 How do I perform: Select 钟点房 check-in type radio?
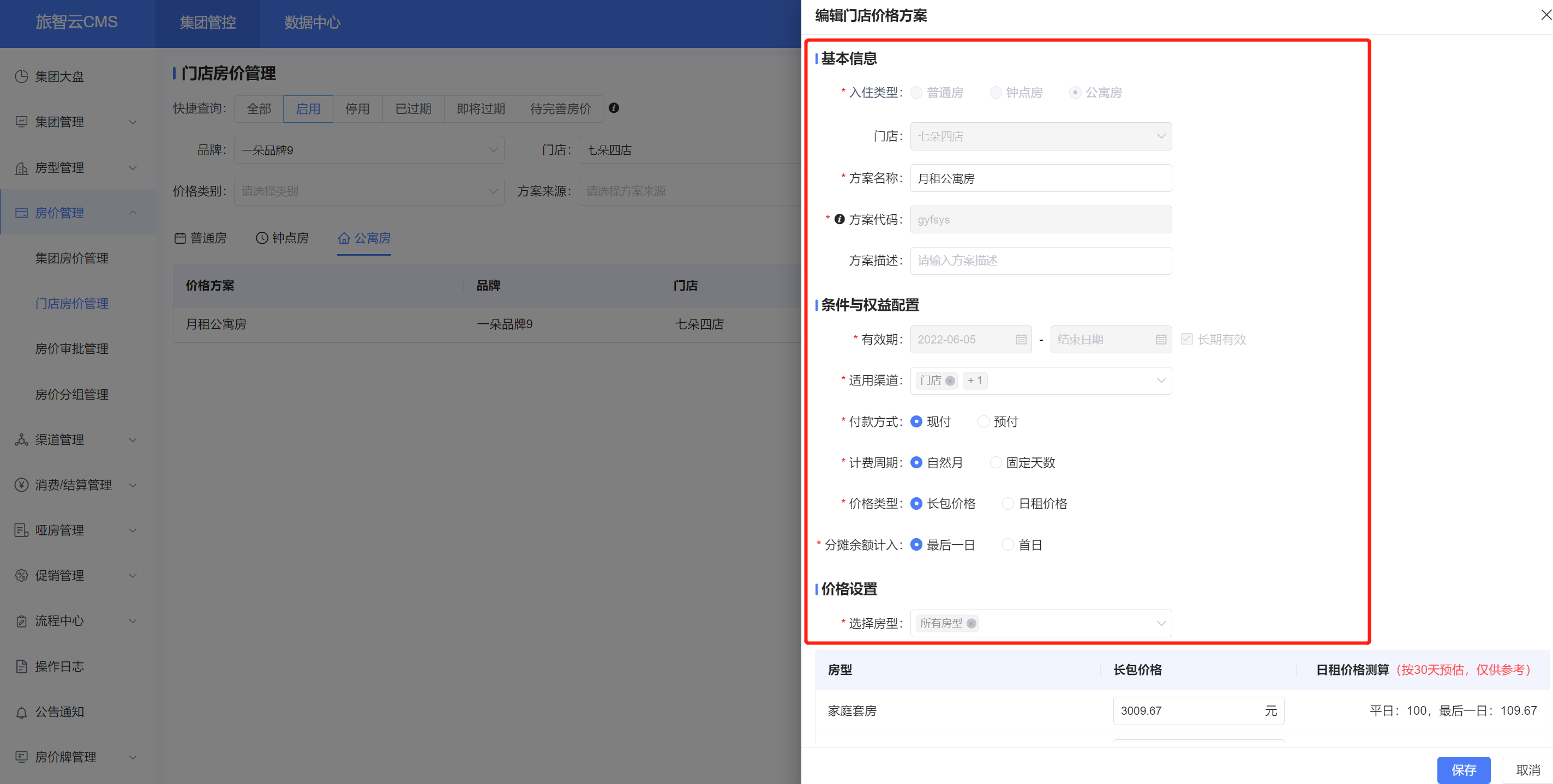(996, 92)
